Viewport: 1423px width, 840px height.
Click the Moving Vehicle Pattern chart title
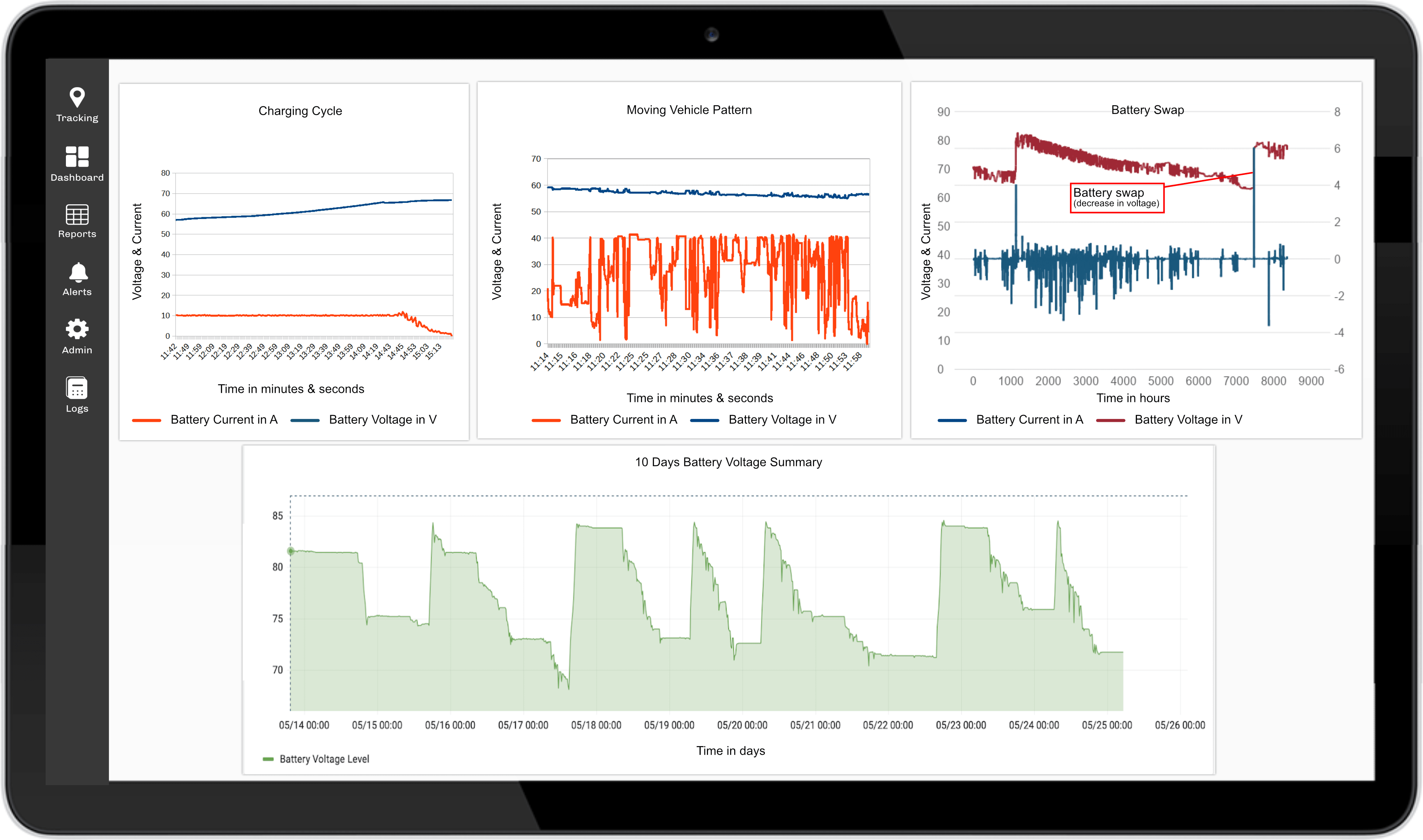click(689, 110)
